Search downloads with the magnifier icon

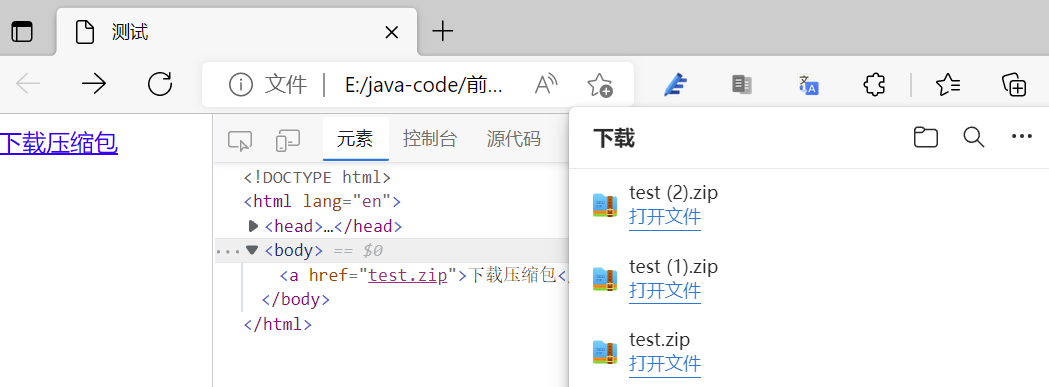tap(973, 137)
